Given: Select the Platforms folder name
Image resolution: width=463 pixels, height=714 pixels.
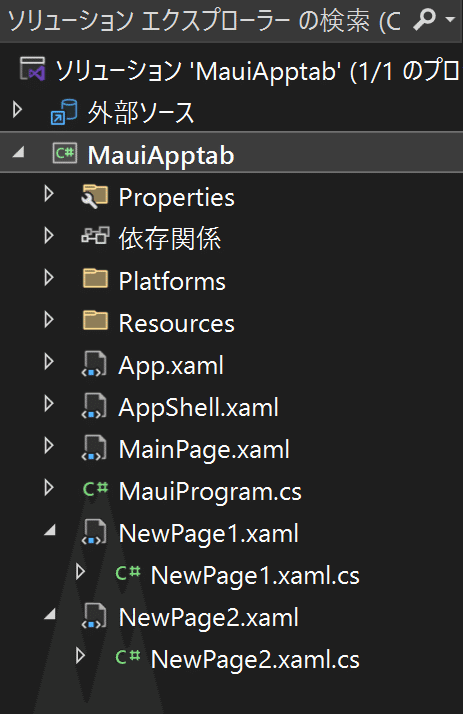Looking at the screenshot, I should [172, 281].
